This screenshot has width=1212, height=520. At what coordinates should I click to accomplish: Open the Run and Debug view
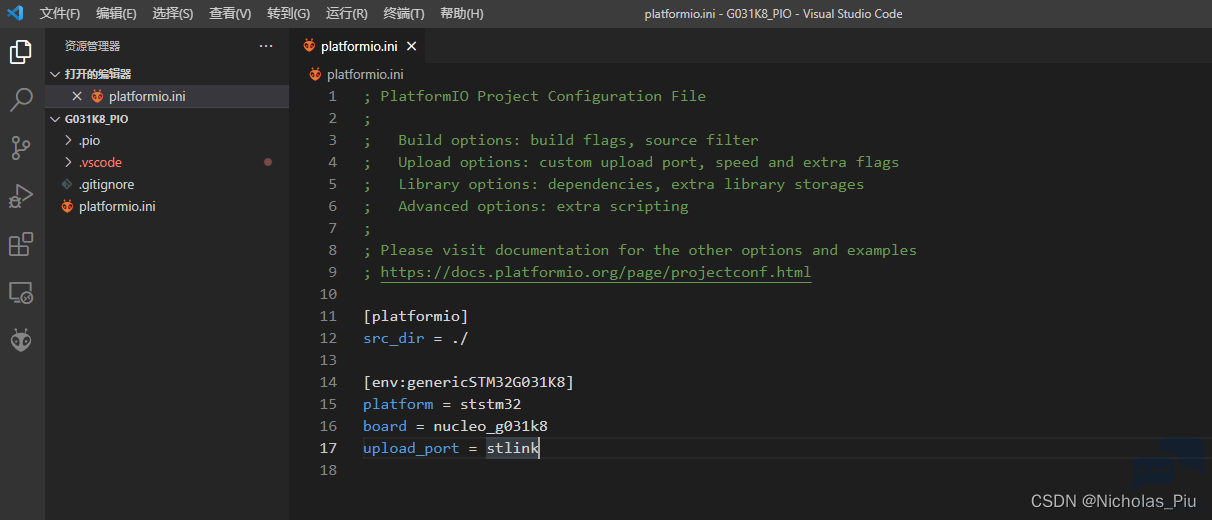[x=21, y=196]
